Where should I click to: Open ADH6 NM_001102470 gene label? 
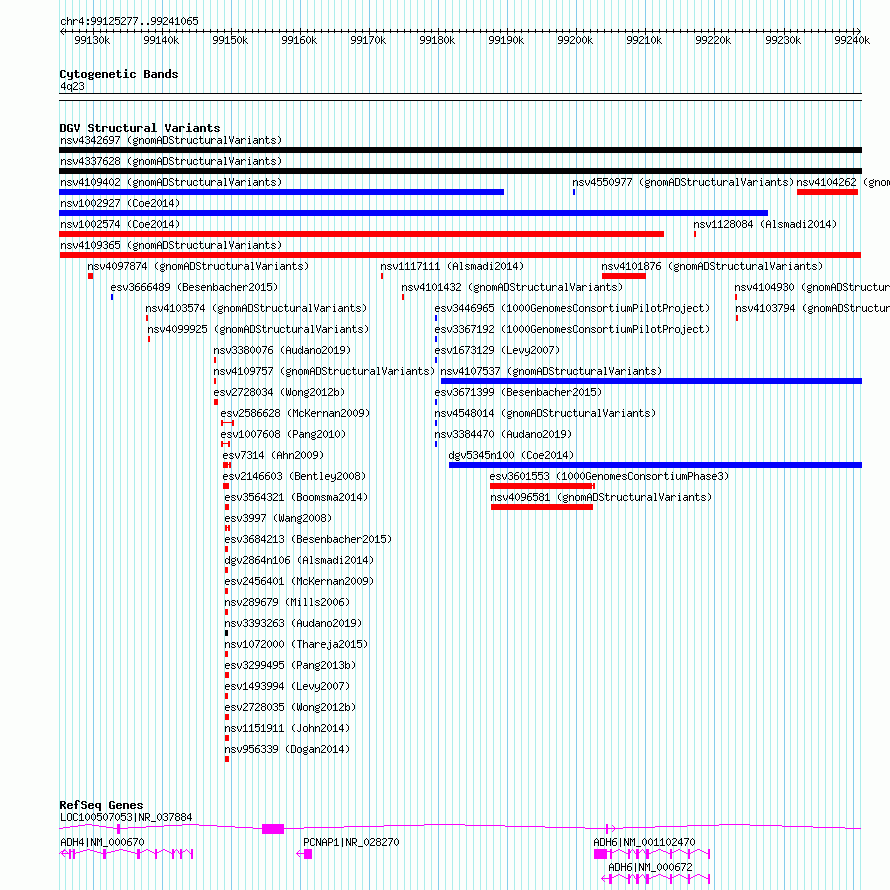coord(644,842)
